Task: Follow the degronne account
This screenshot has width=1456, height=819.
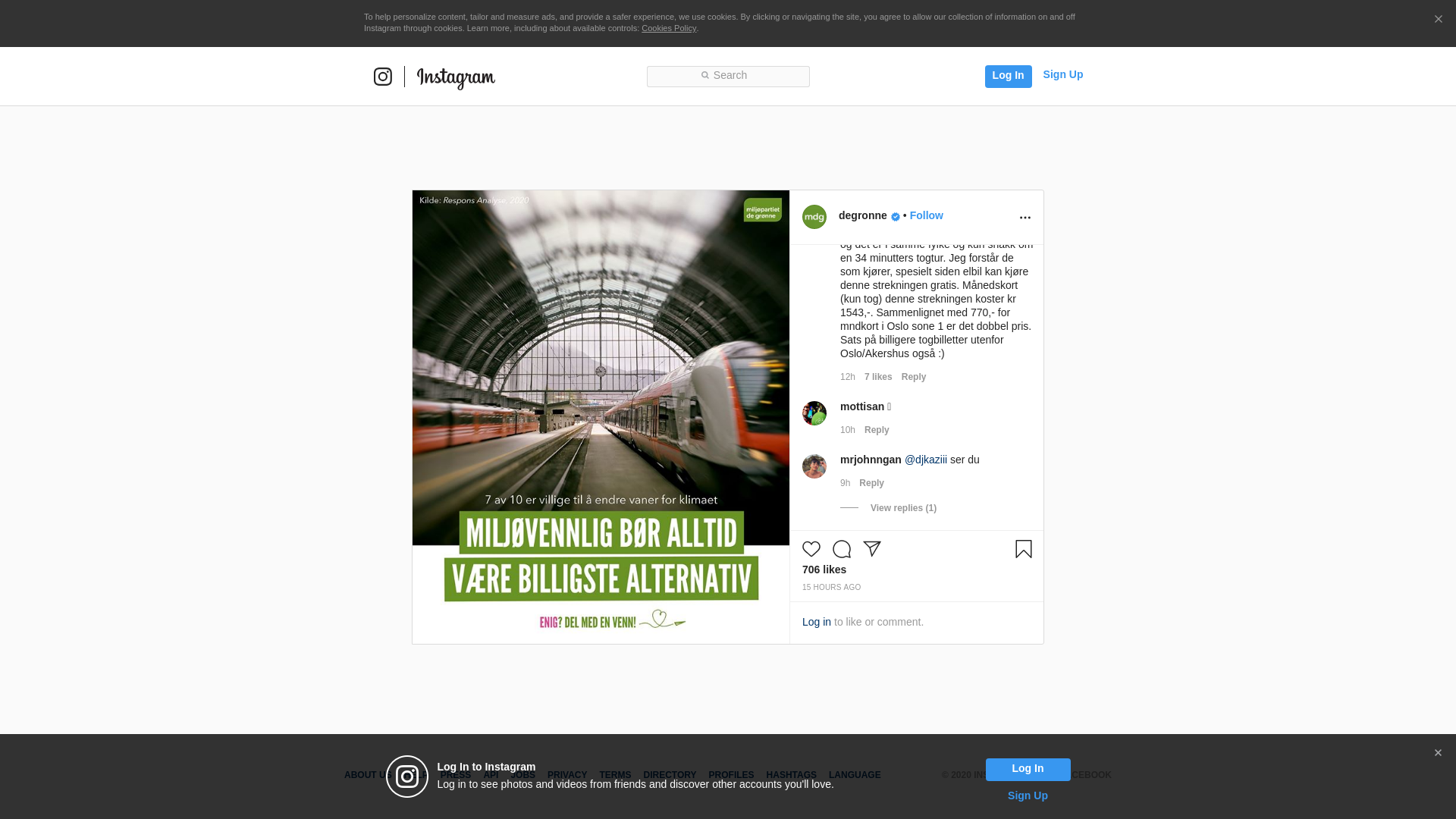Action: click(926, 215)
